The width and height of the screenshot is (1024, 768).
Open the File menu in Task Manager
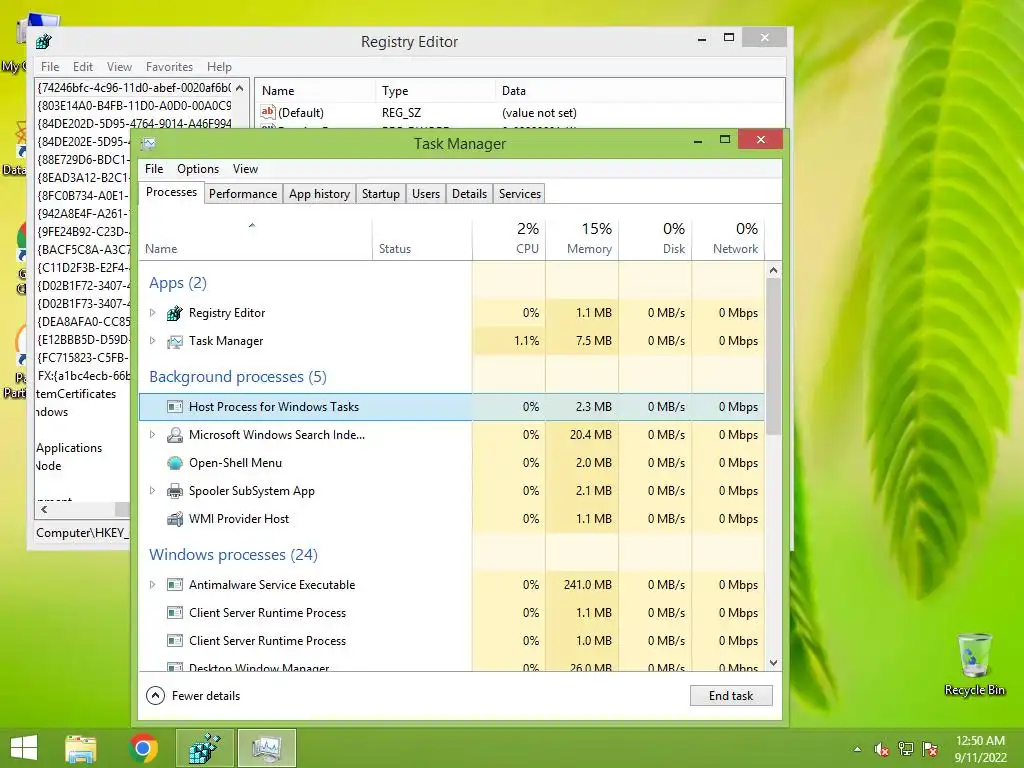click(x=154, y=169)
